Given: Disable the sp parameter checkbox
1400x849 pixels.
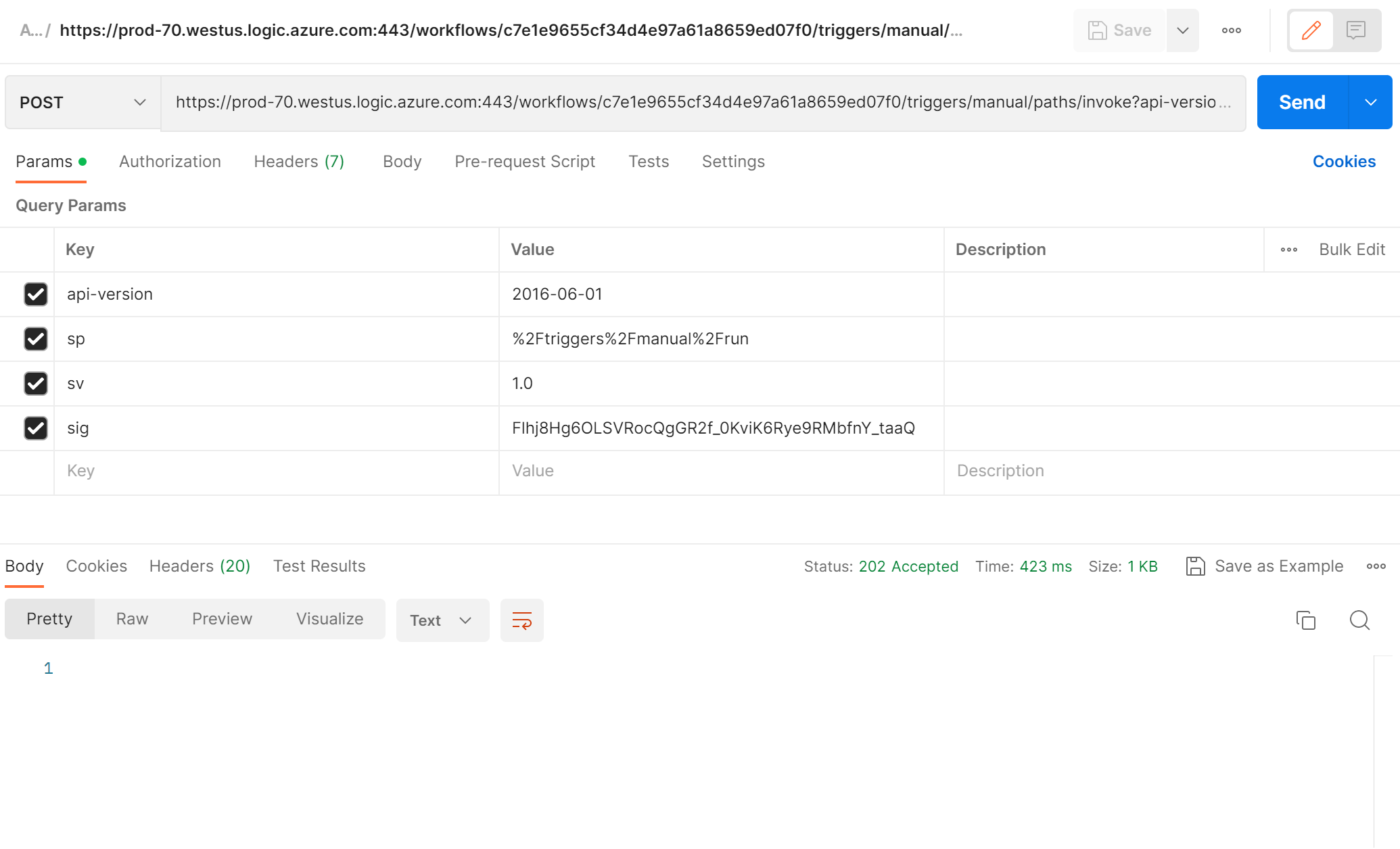Looking at the screenshot, I should click(x=36, y=339).
